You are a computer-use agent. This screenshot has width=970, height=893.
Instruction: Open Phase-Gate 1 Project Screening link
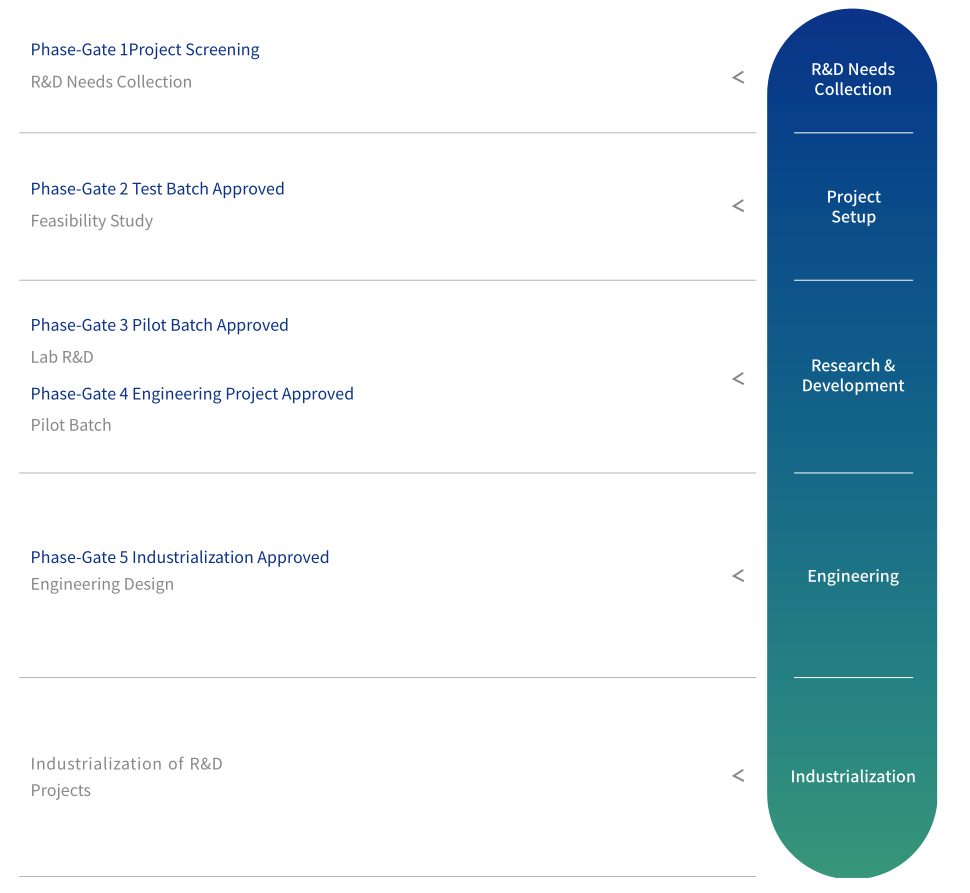click(x=145, y=50)
